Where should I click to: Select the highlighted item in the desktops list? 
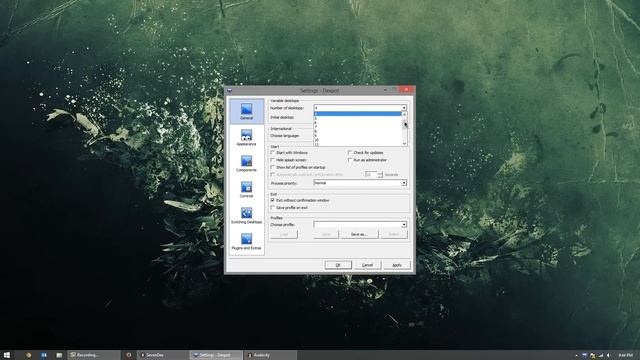click(358, 114)
